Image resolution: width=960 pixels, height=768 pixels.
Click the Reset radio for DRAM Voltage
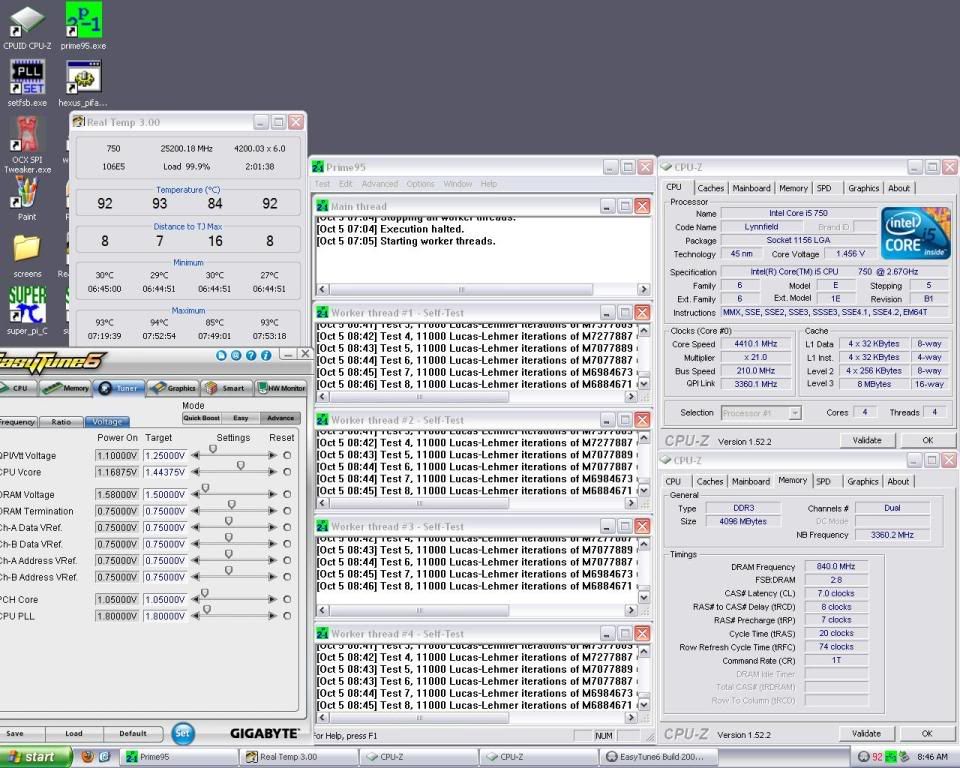287,494
